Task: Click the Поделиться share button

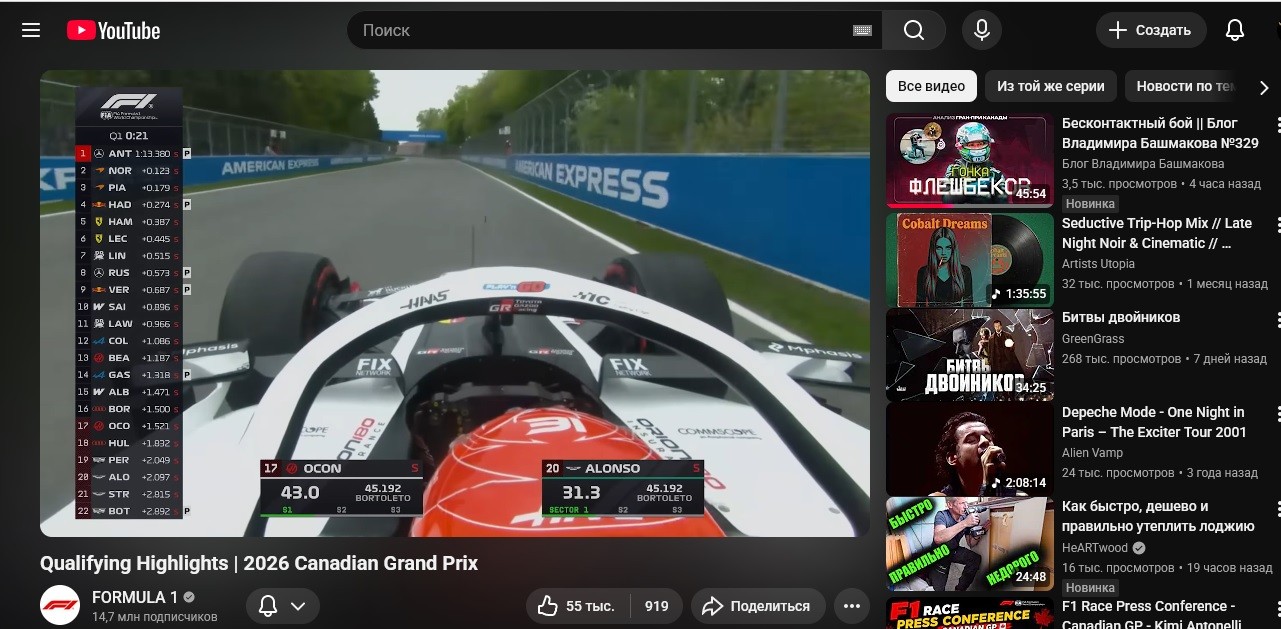Action: (x=757, y=606)
